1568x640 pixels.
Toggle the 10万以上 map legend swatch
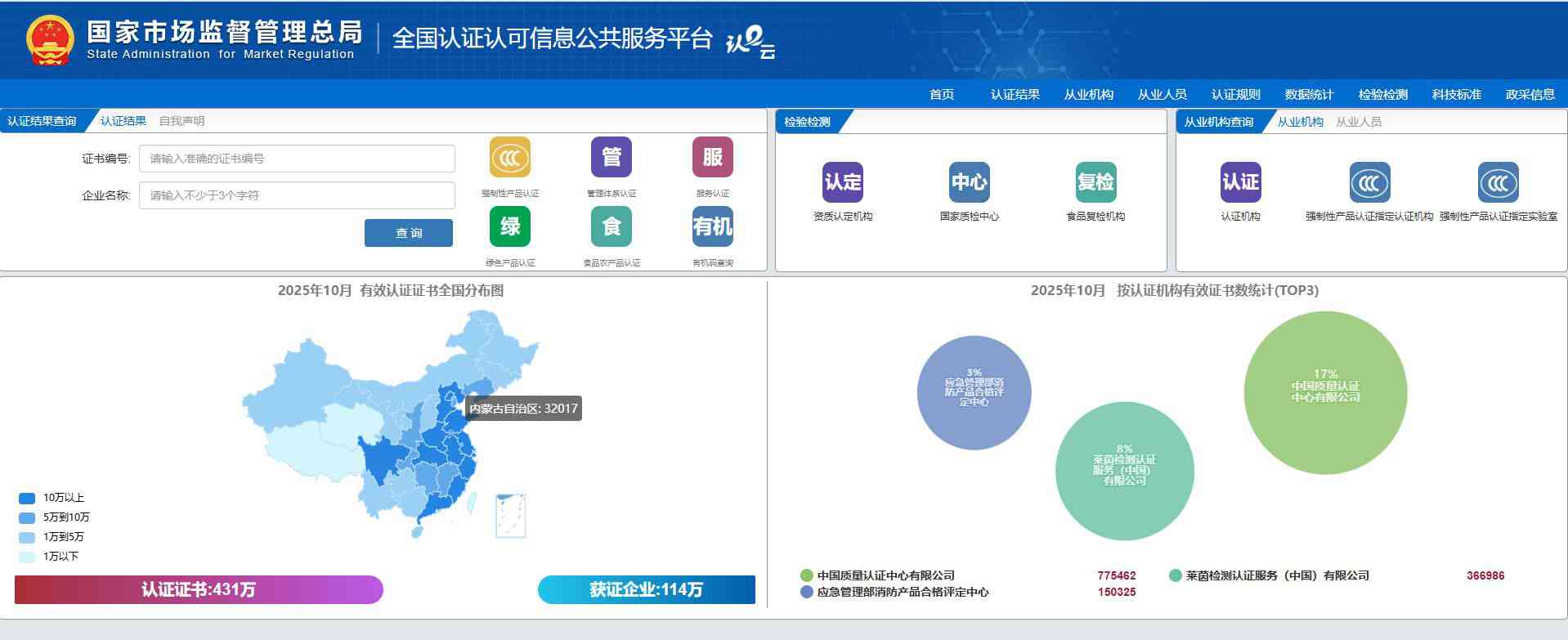coord(27,498)
